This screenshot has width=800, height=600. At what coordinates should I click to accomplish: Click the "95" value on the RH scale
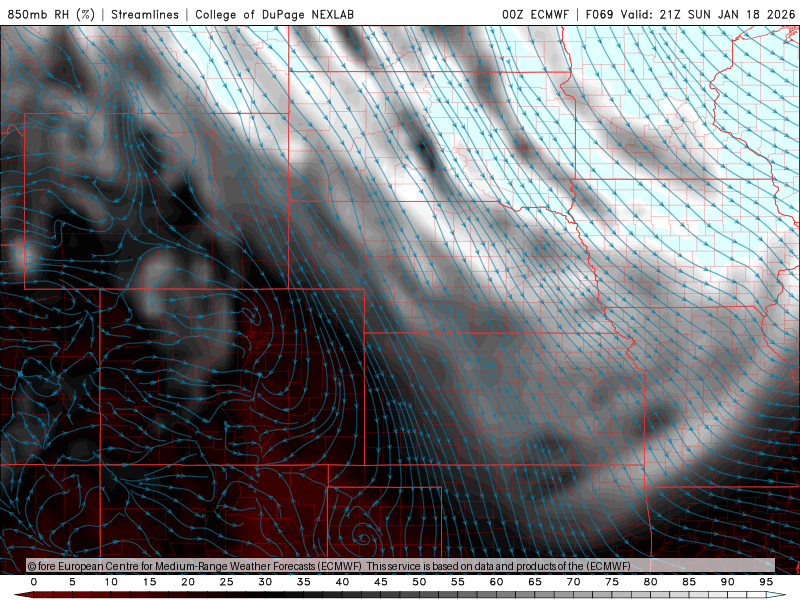pyautogui.click(x=766, y=582)
